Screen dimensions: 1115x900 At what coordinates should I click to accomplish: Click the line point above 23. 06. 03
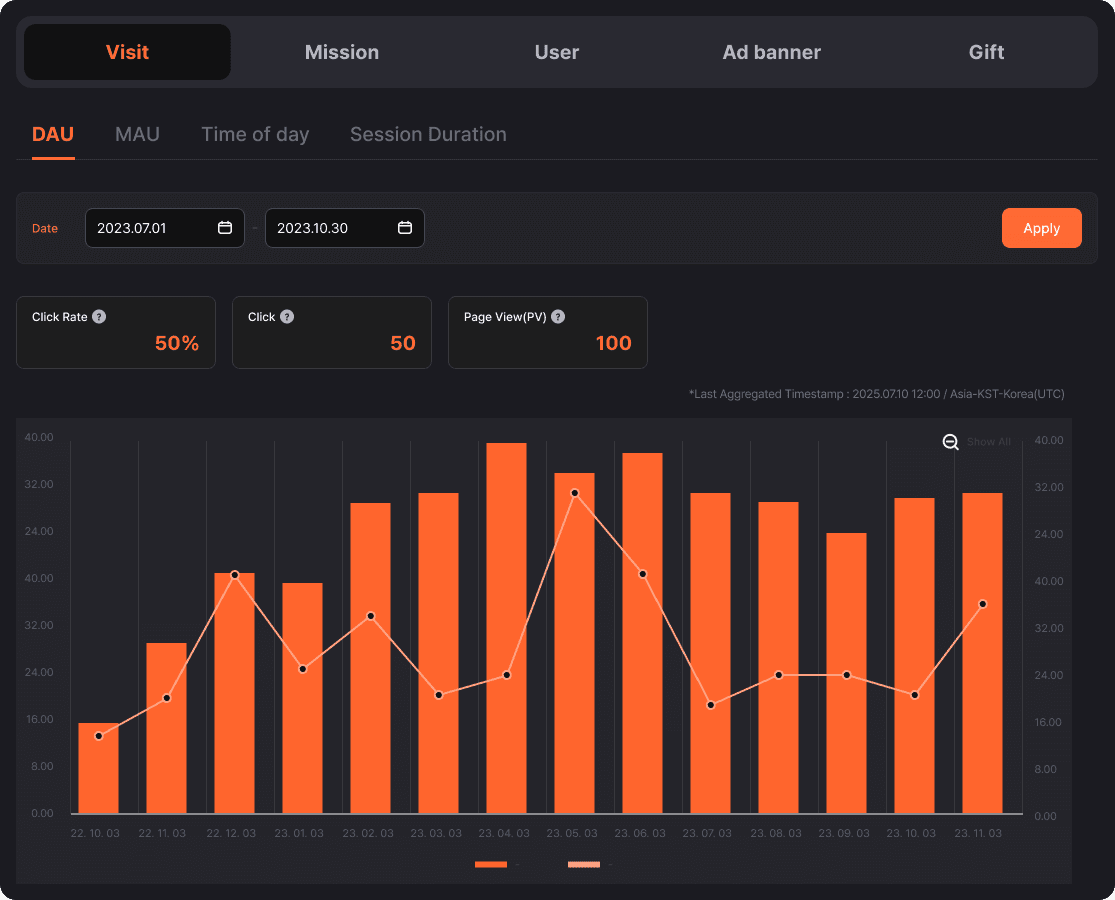[643, 574]
